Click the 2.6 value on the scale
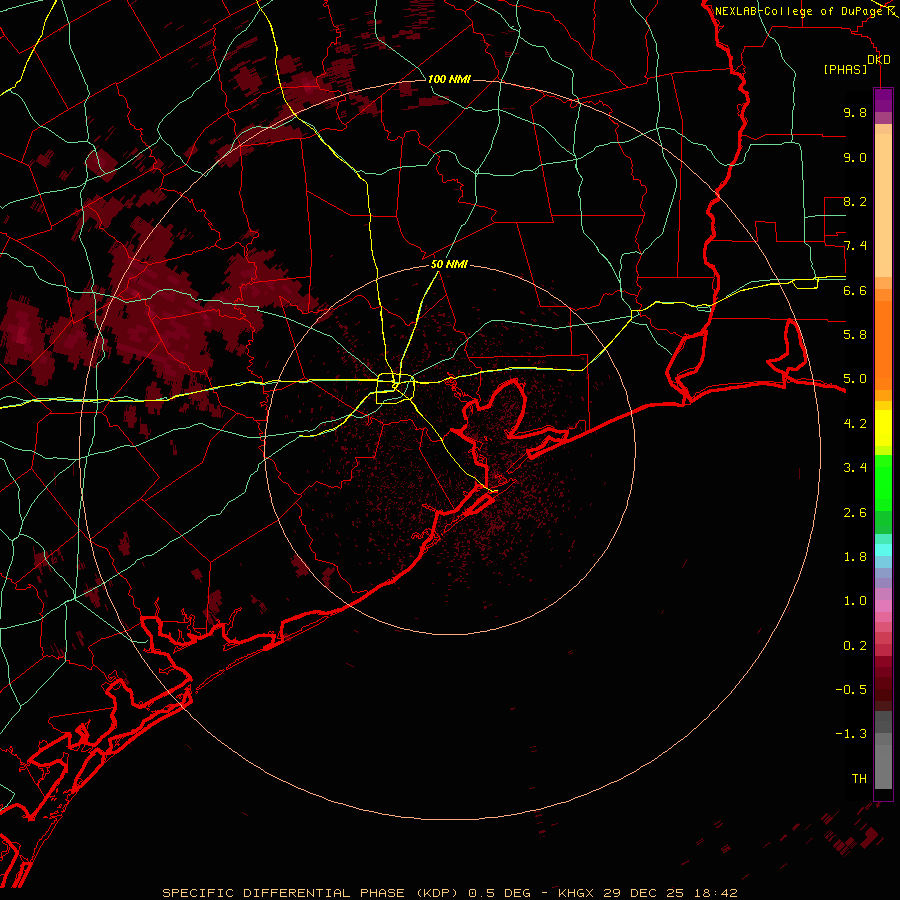Image resolution: width=900 pixels, height=900 pixels. [x=855, y=513]
